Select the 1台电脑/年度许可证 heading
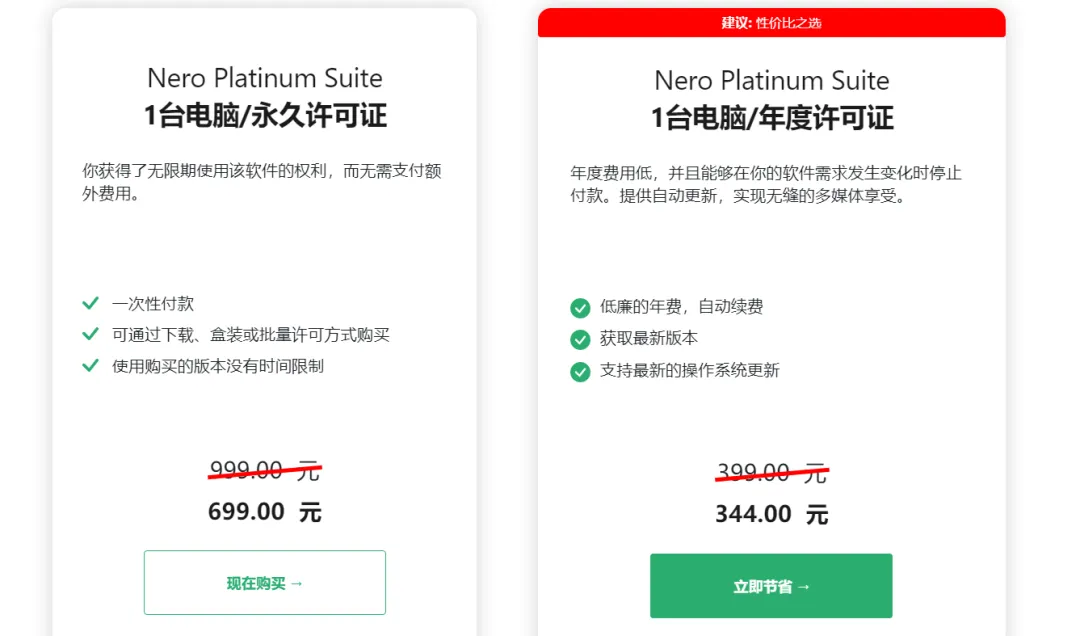 coord(772,118)
